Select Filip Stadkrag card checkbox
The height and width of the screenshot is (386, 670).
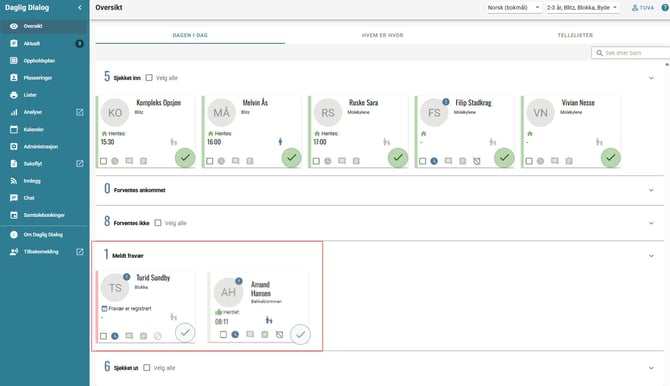[x=423, y=161]
